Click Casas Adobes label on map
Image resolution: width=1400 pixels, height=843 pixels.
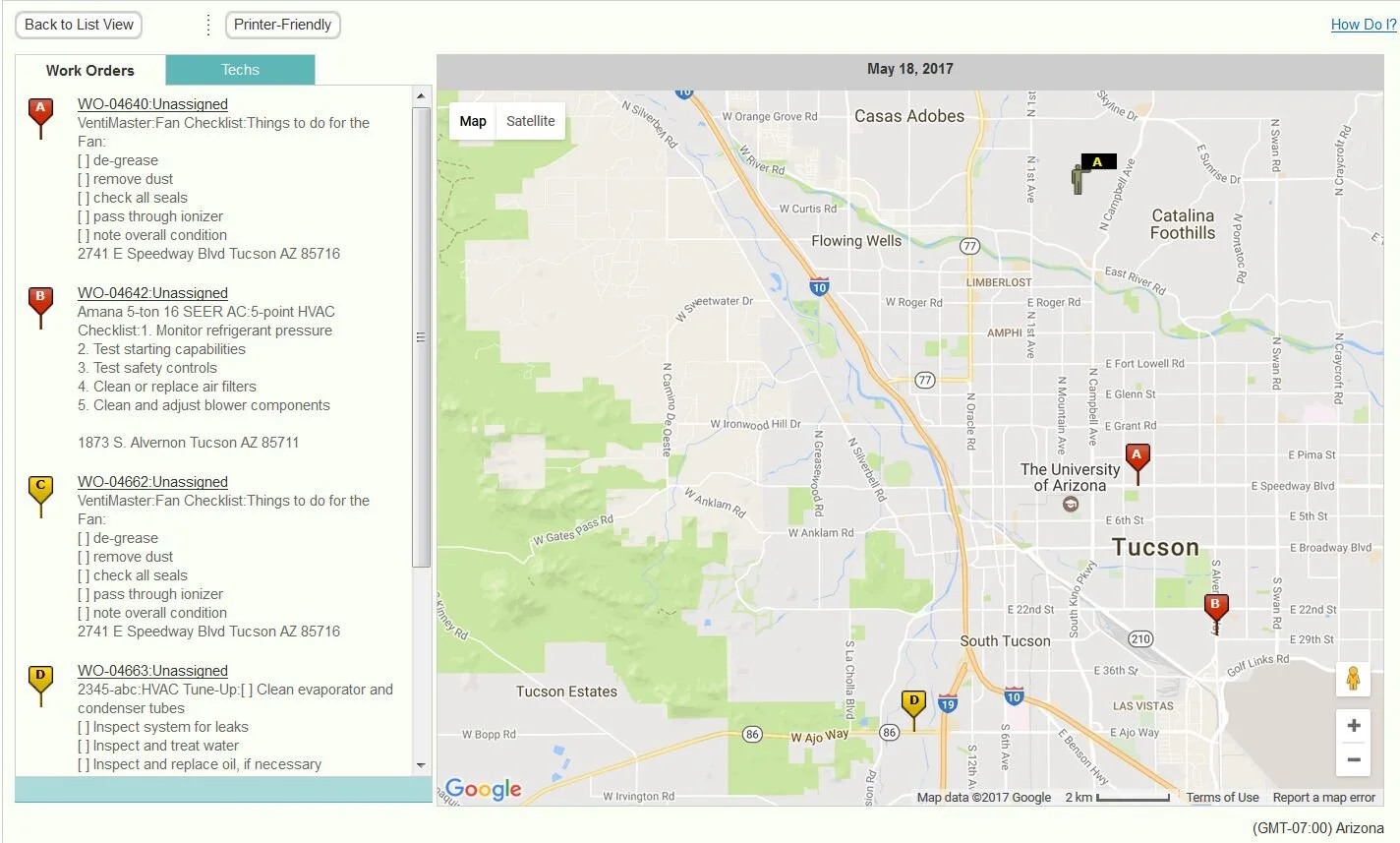[909, 116]
